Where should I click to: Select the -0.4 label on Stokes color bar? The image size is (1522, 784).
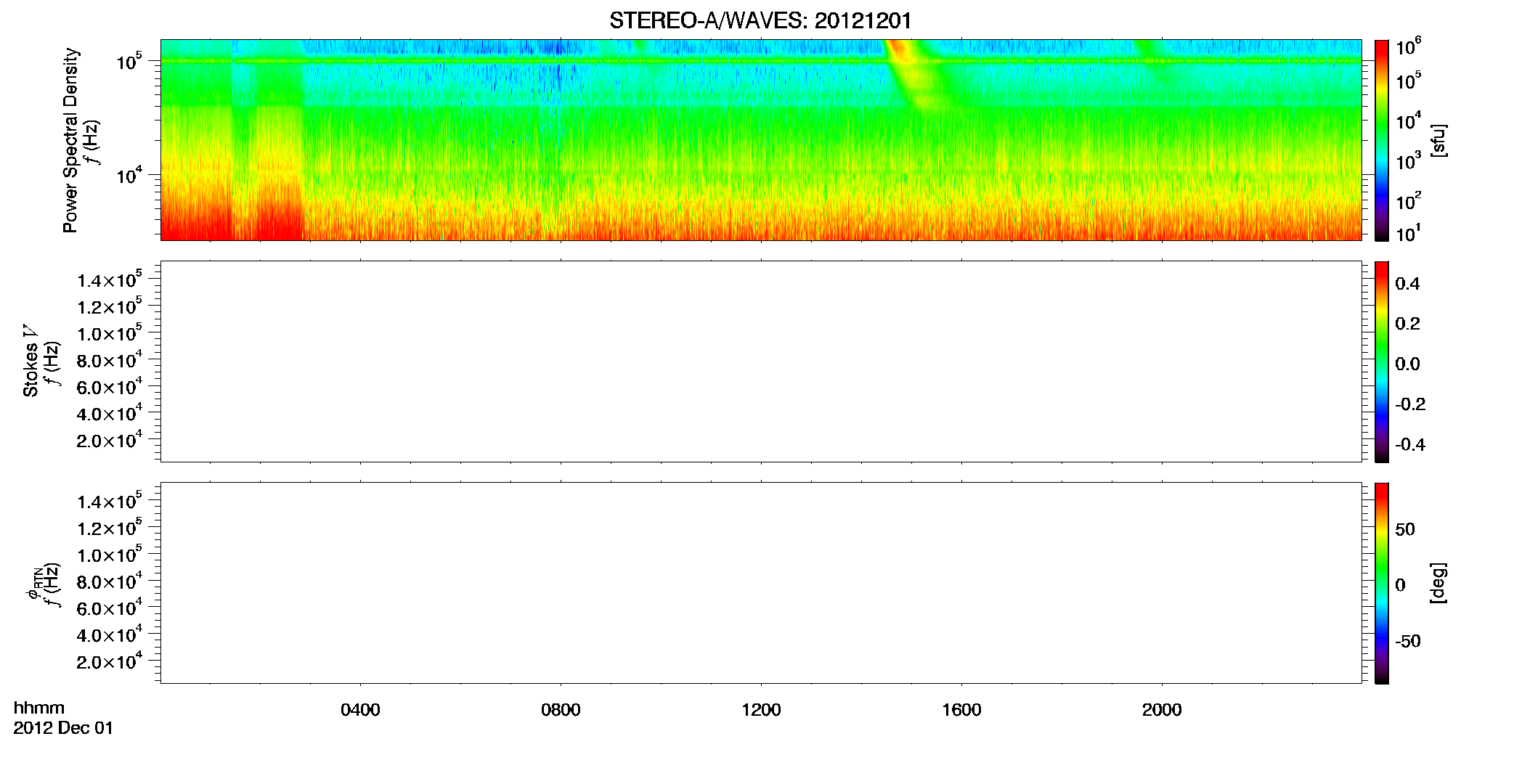pos(1410,444)
